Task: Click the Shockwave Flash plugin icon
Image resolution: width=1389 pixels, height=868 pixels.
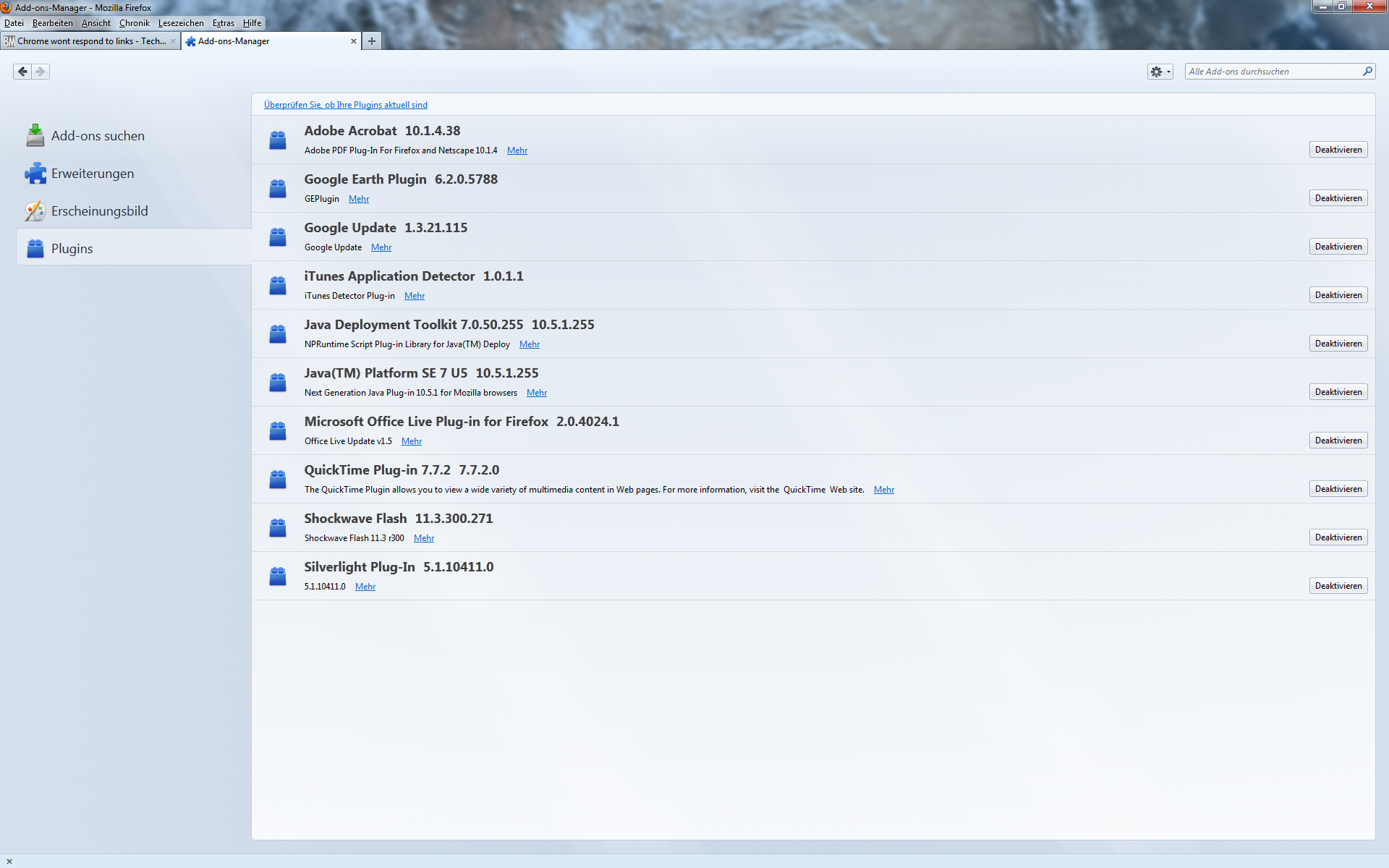Action: [x=278, y=527]
